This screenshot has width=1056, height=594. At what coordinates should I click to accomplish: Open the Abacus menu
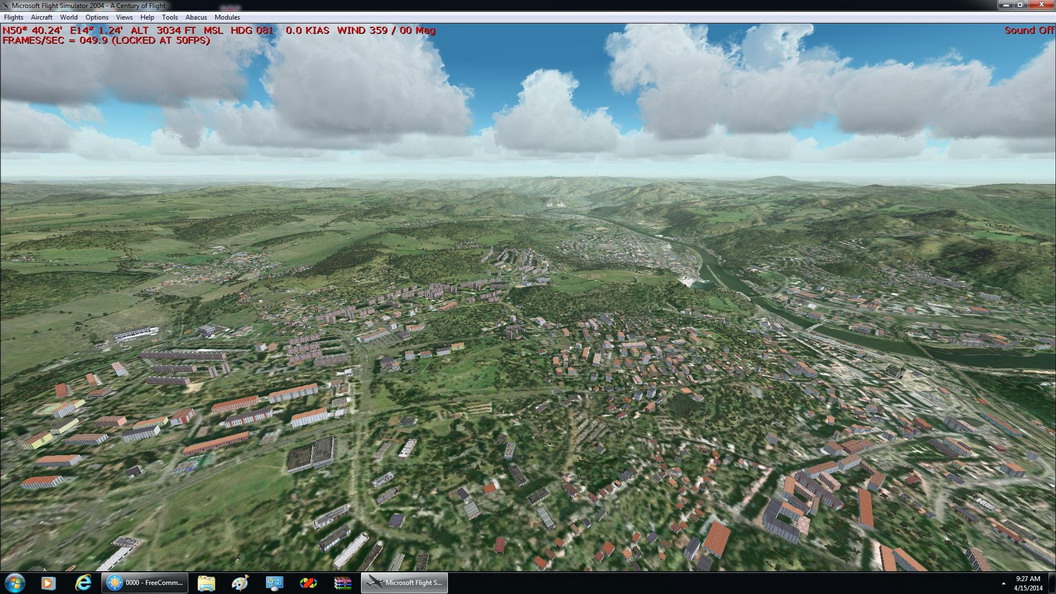click(196, 18)
